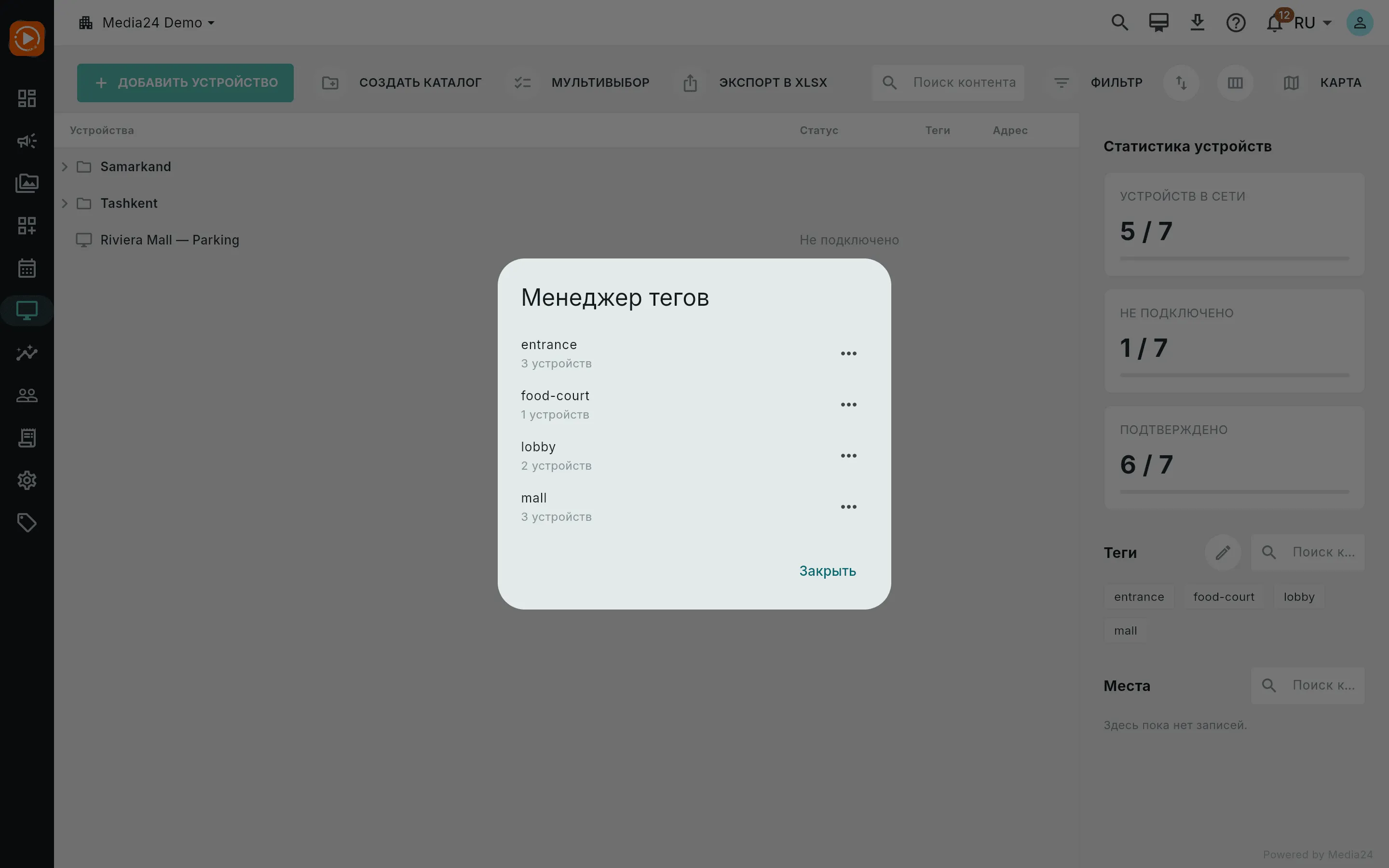Open options menu for entrance tag

pyautogui.click(x=848, y=353)
